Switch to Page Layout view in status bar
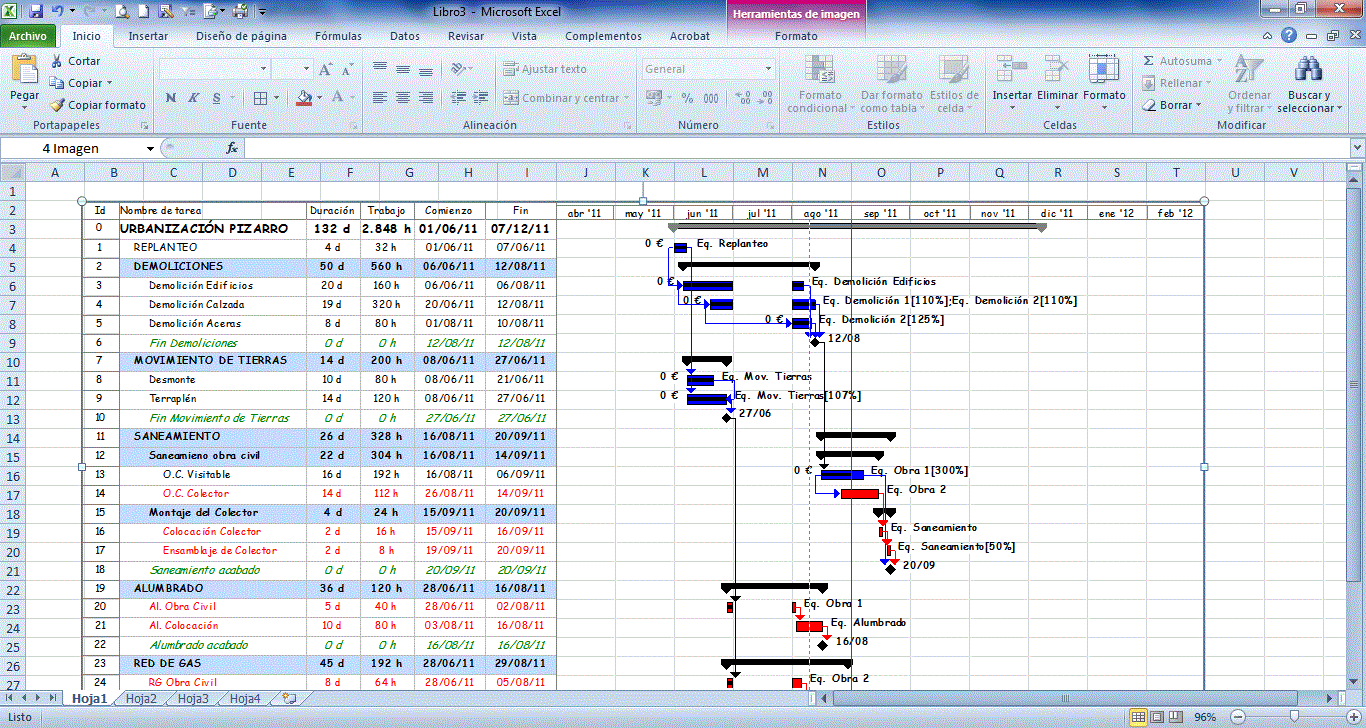 (x=1159, y=717)
